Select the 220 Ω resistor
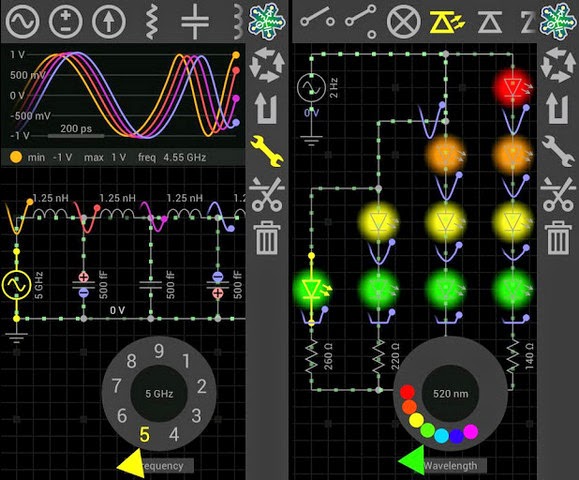This screenshot has height=480, width=579. coord(378,356)
